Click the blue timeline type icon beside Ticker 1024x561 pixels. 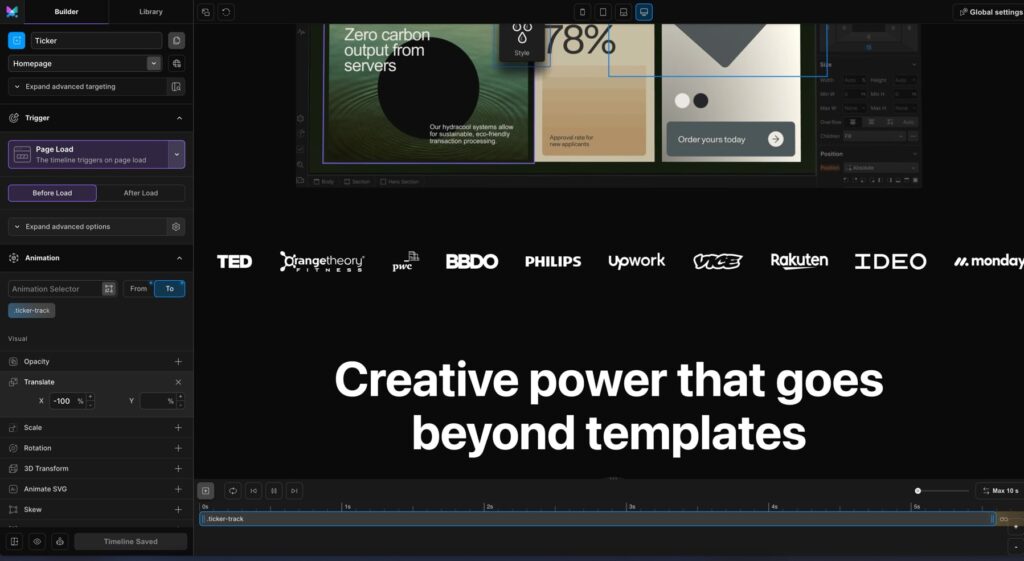(x=16, y=40)
